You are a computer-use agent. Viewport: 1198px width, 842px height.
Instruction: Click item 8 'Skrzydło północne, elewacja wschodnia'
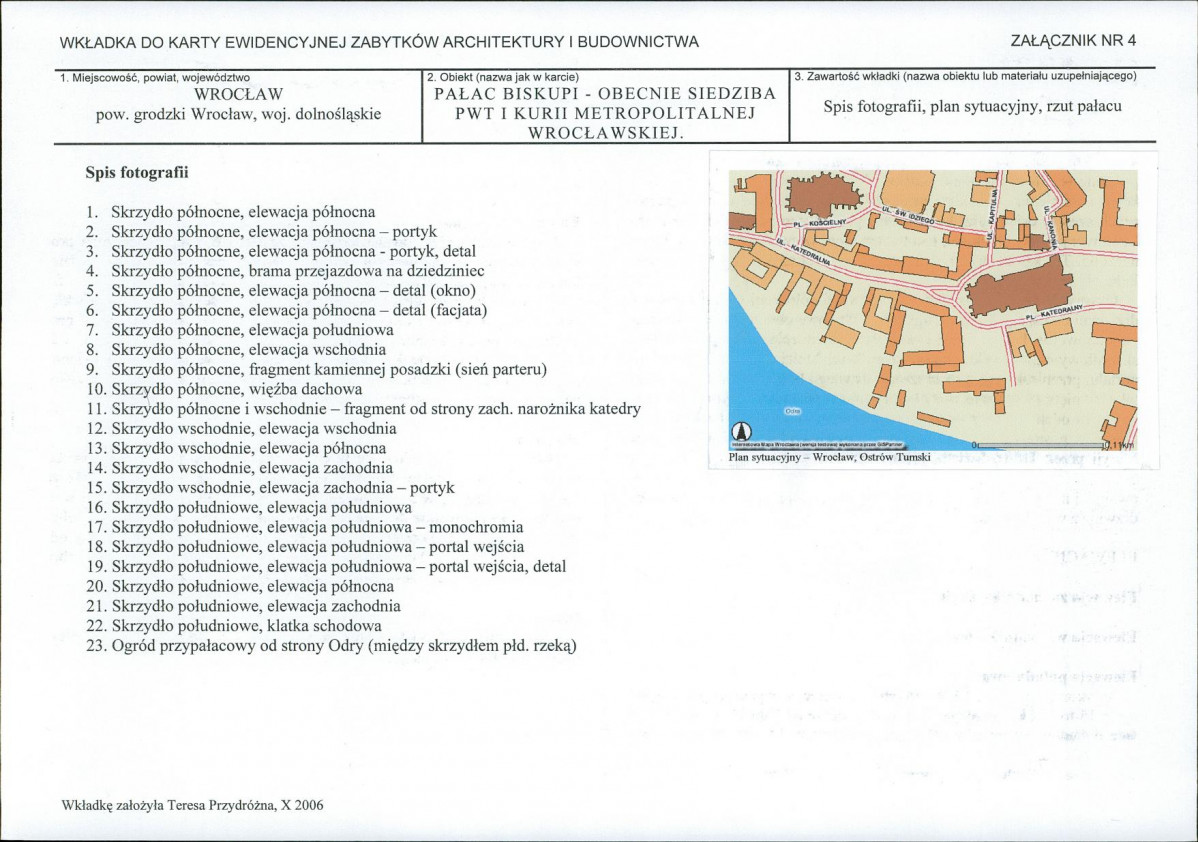coord(248,350)
